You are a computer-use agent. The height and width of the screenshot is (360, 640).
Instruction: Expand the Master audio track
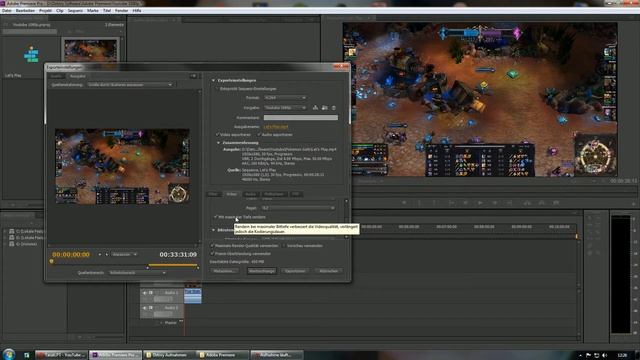pos(162,323)
